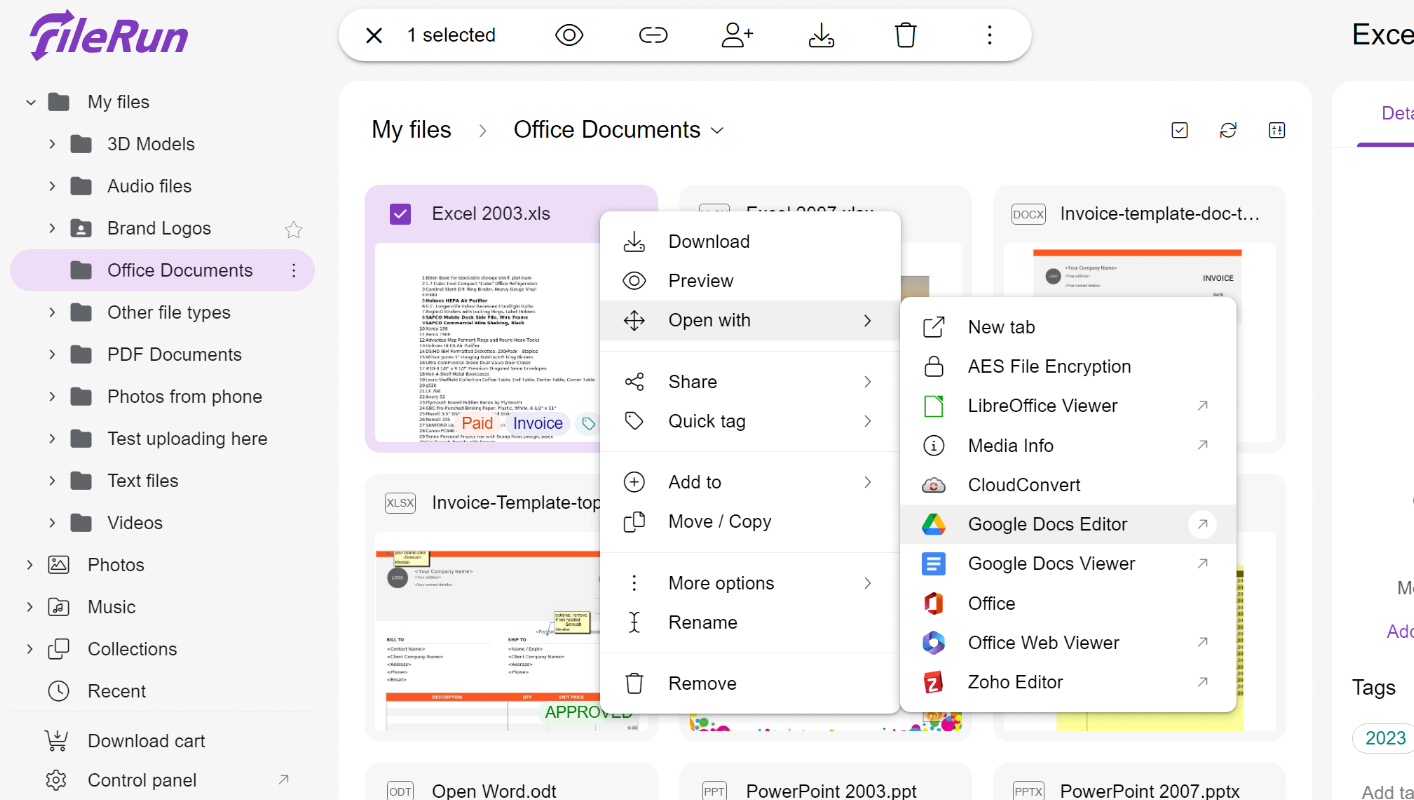This screenshot has width=1414, height=800.
Task: Uncheck the Excel 2003.xls checkbox
Action: 400,214
